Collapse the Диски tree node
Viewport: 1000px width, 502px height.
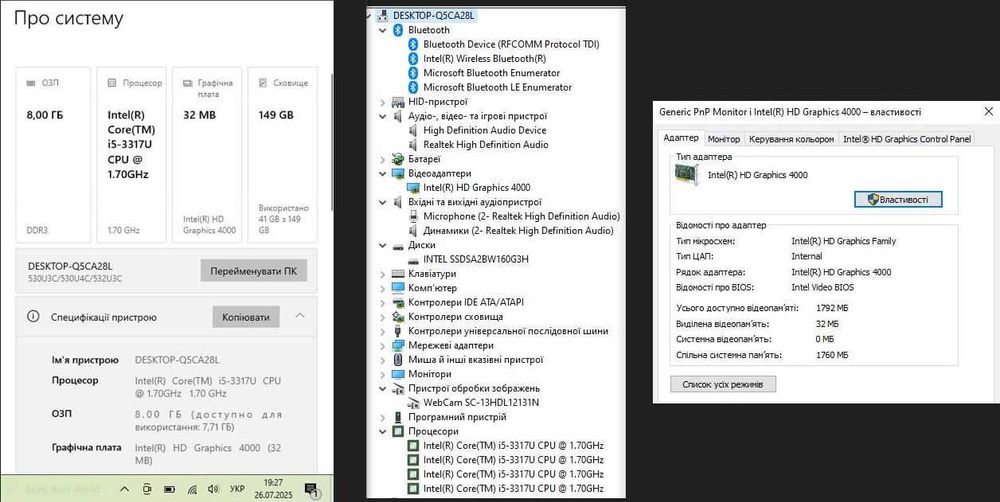(x=382, y=245)
